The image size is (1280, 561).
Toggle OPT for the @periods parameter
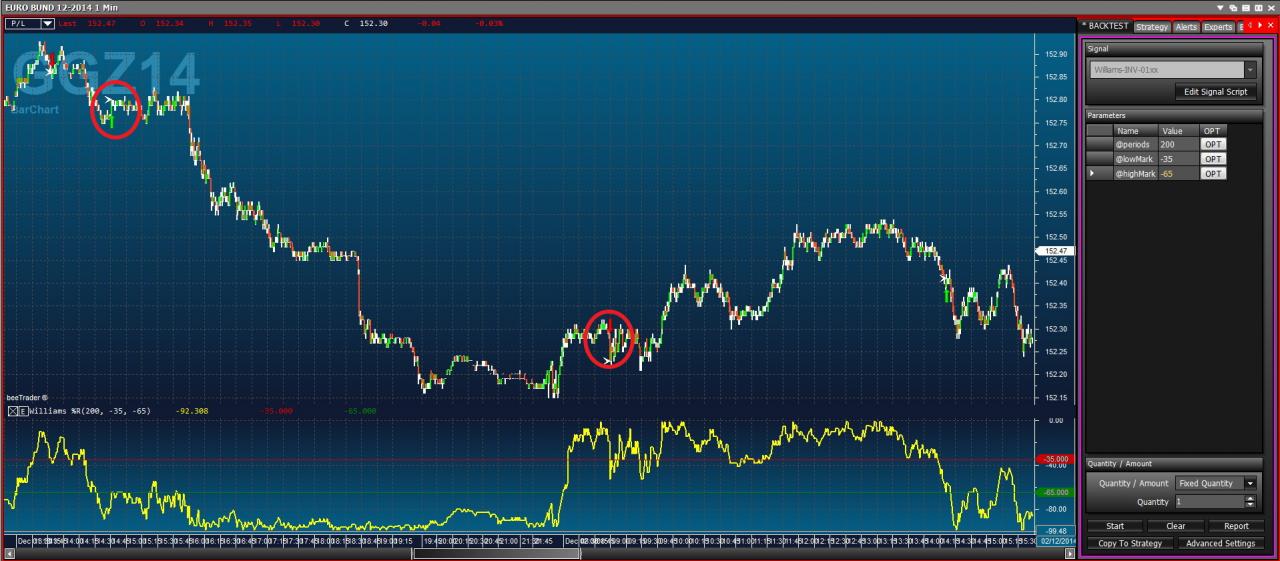click(x=1212, y=144)
